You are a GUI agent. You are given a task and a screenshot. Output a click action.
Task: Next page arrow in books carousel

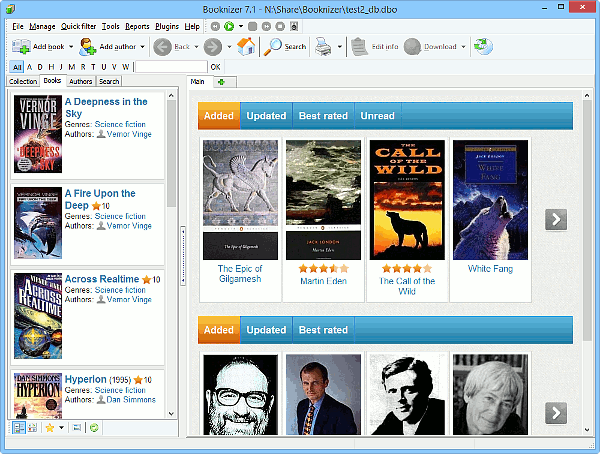click(x=556, y=219)
